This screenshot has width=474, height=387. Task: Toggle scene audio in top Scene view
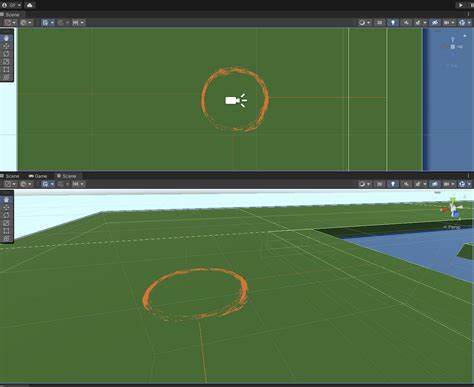coord(406,23)
